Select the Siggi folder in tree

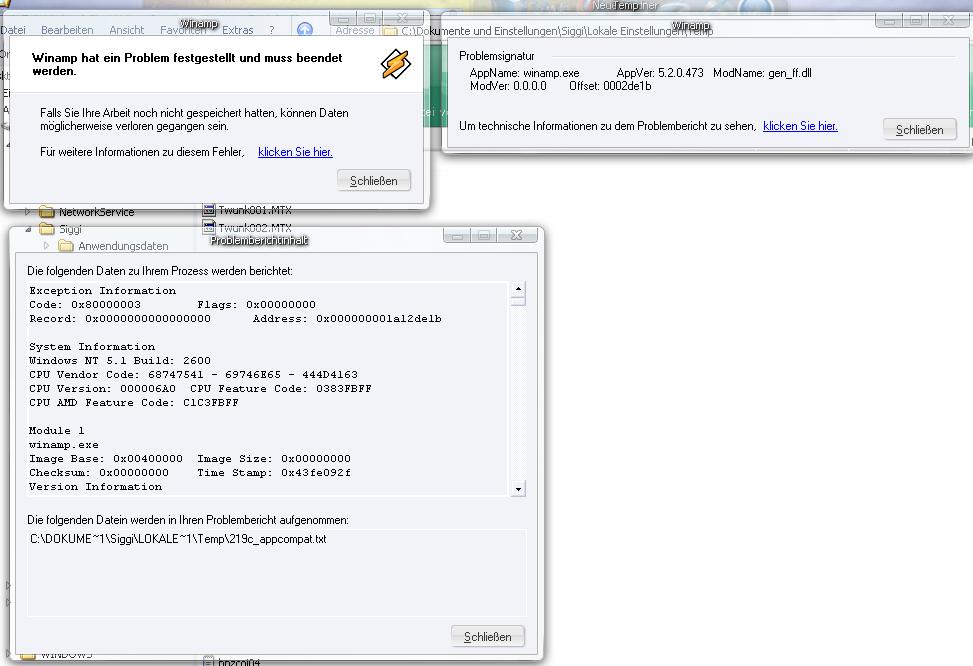pyautogui.click(x=70, y=229)
